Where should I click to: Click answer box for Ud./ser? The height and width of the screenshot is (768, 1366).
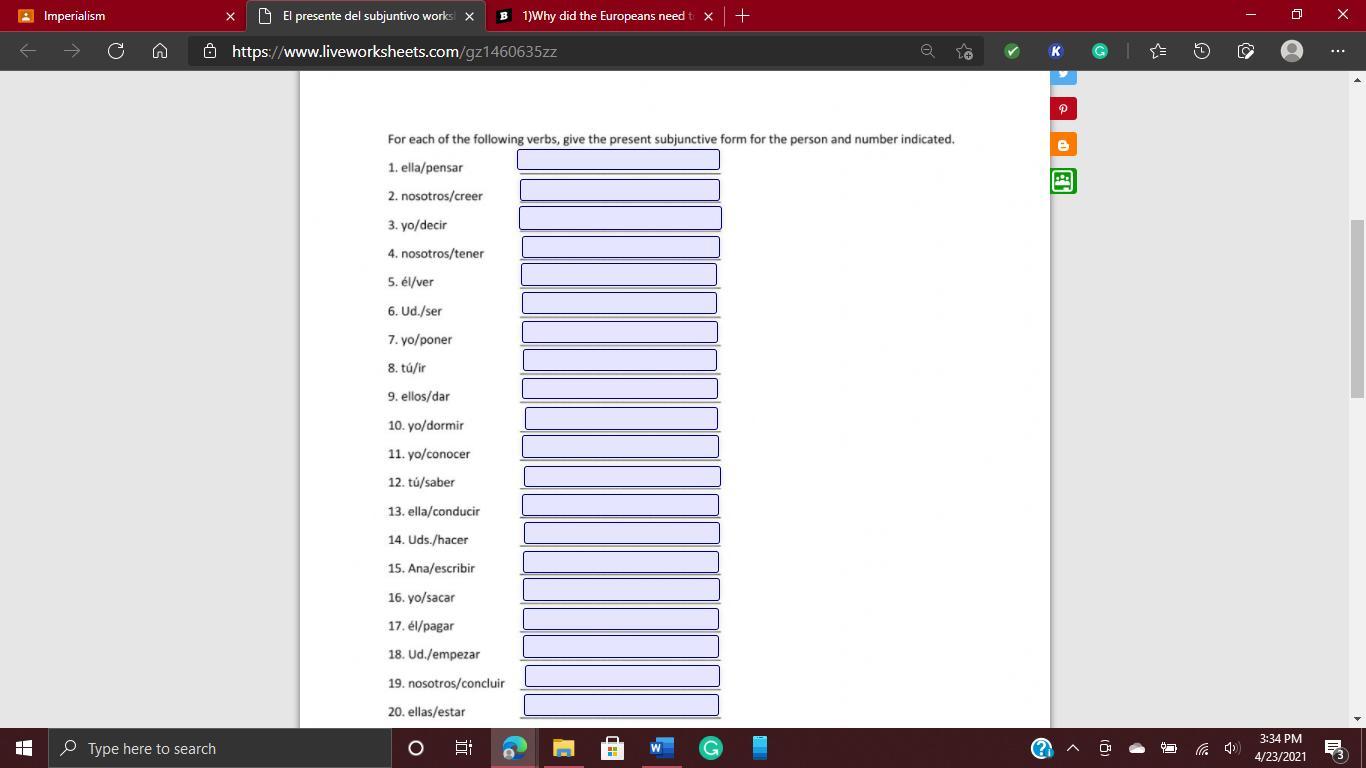coord(619,302)
